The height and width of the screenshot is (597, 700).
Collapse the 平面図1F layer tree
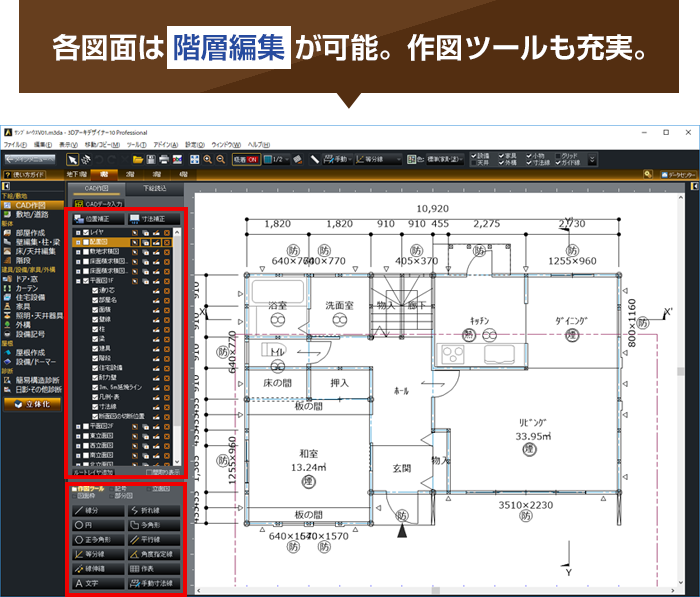click(77, 281)
